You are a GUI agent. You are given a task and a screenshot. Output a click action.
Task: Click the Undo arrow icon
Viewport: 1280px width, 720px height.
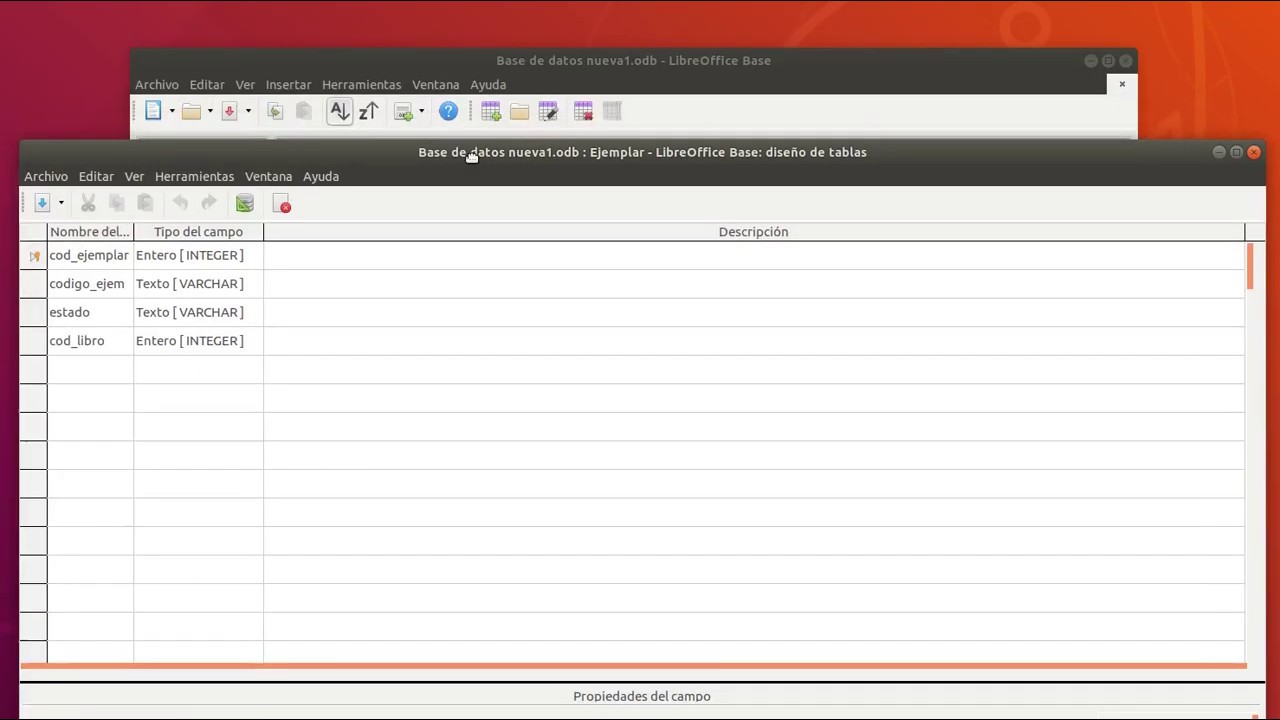click(180, 204)
